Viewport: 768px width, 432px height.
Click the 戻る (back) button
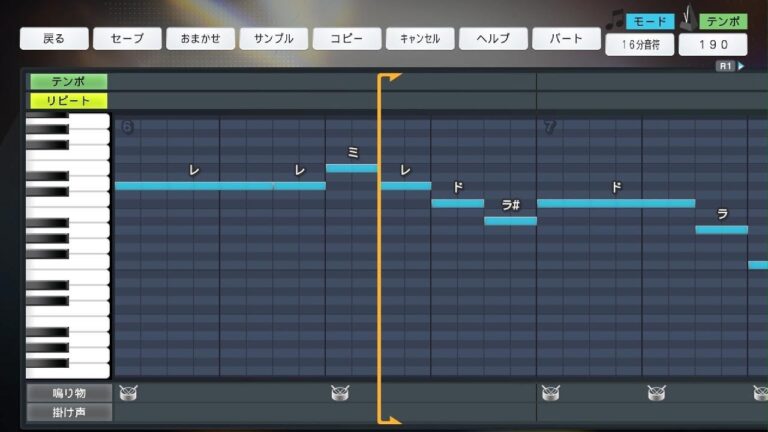click(53, 39)
